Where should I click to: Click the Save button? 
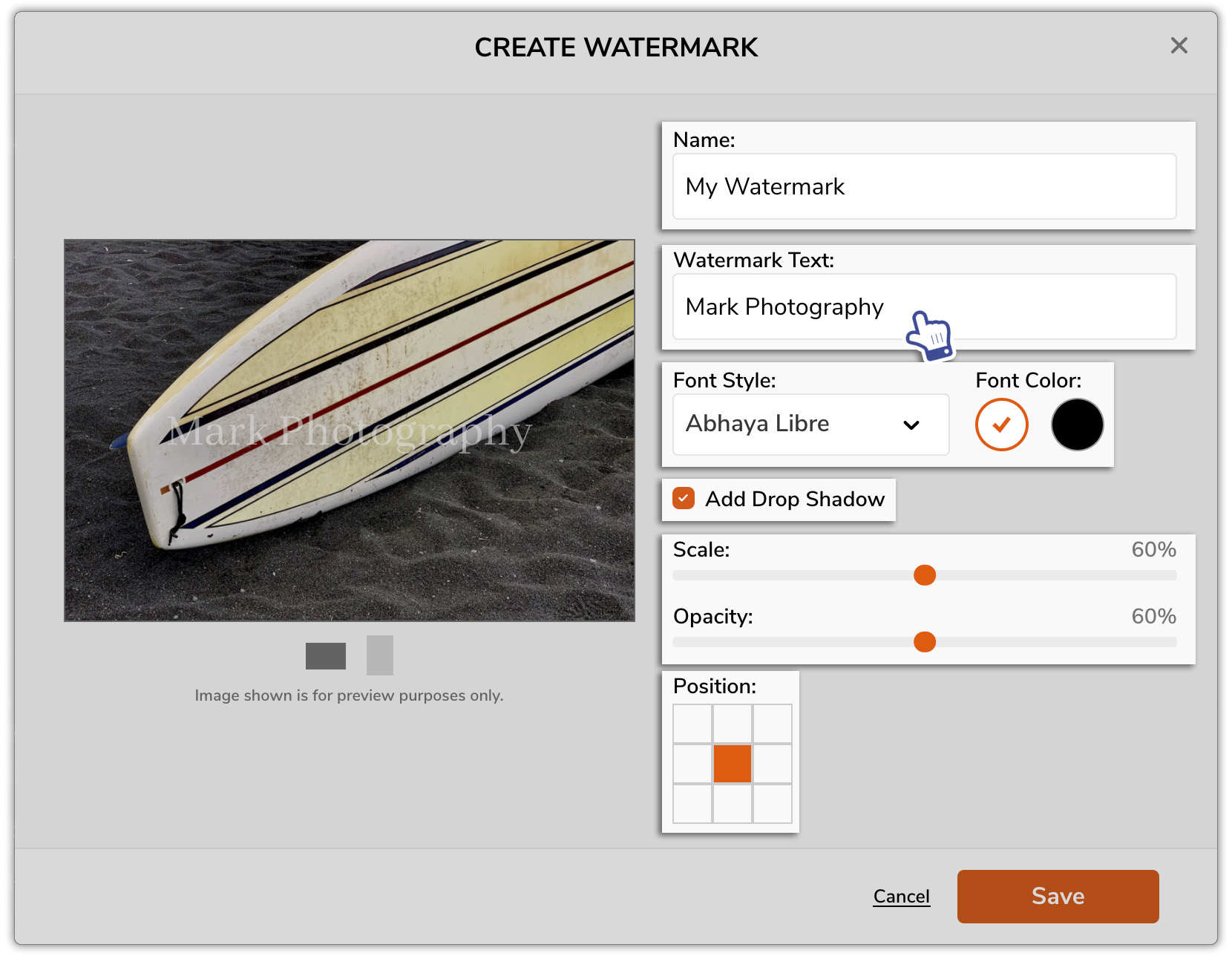pyautogui.click(x=1057, y=896)
